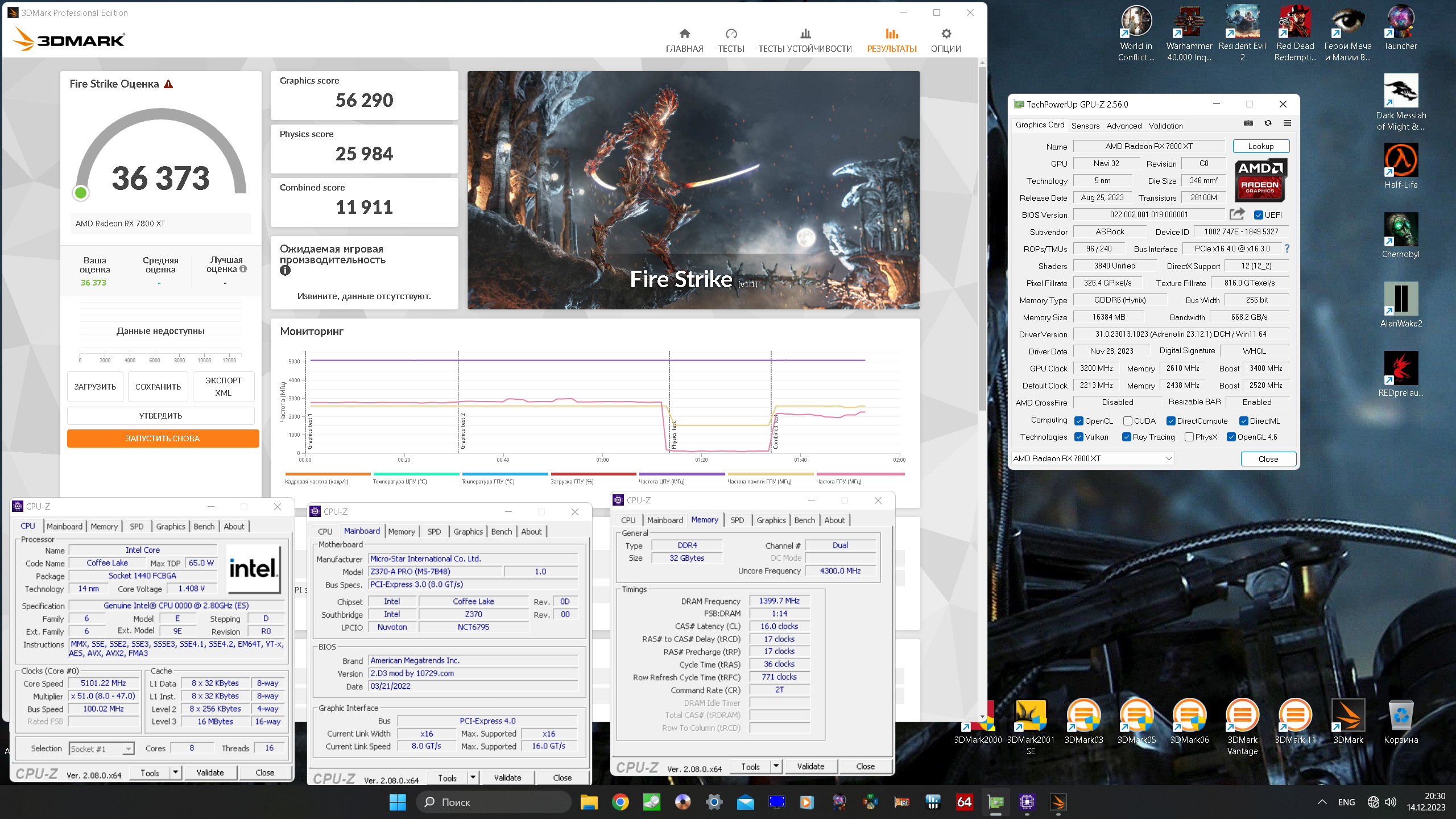
Task: Open the 3DMark Vantage desktop shortcut
Action: pos(1242,727)
